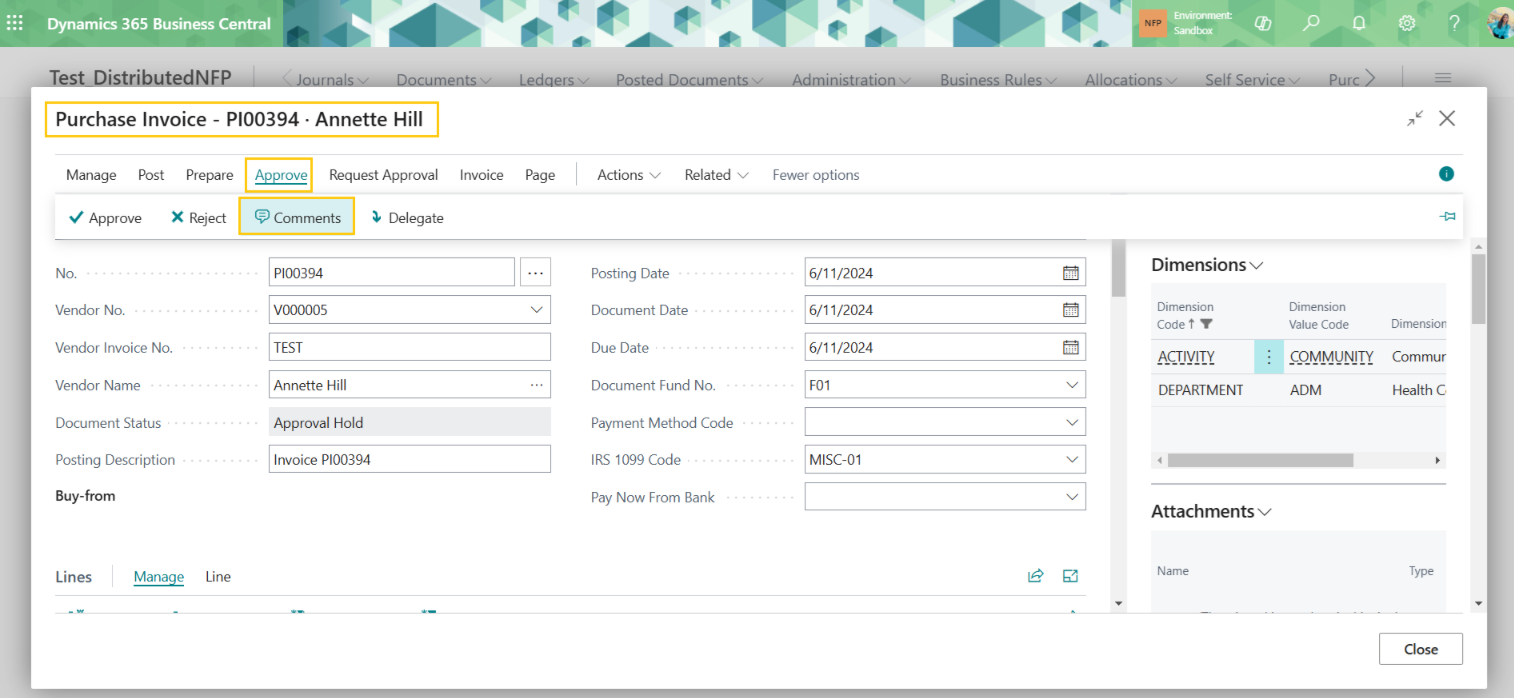Open the Page tab

pyautogui.click(x=540, y=175)
